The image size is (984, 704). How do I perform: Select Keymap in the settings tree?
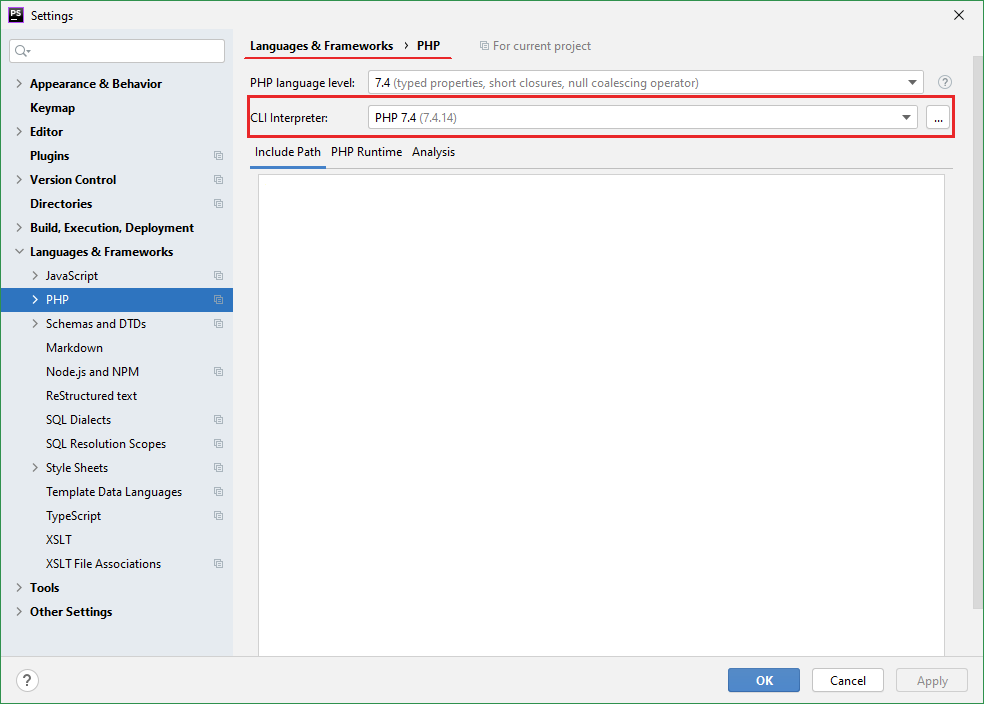53,108
